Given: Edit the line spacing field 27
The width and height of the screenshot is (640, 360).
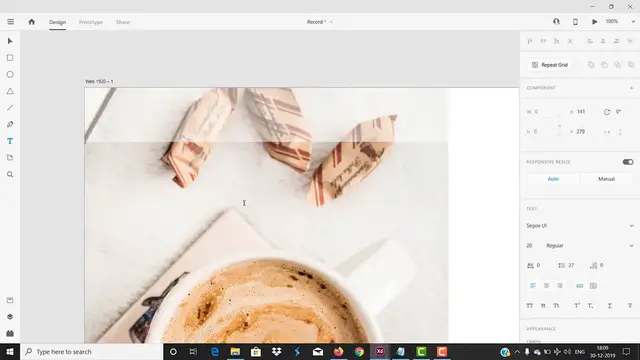Looking at the screenshot, I should click(571, 265).
